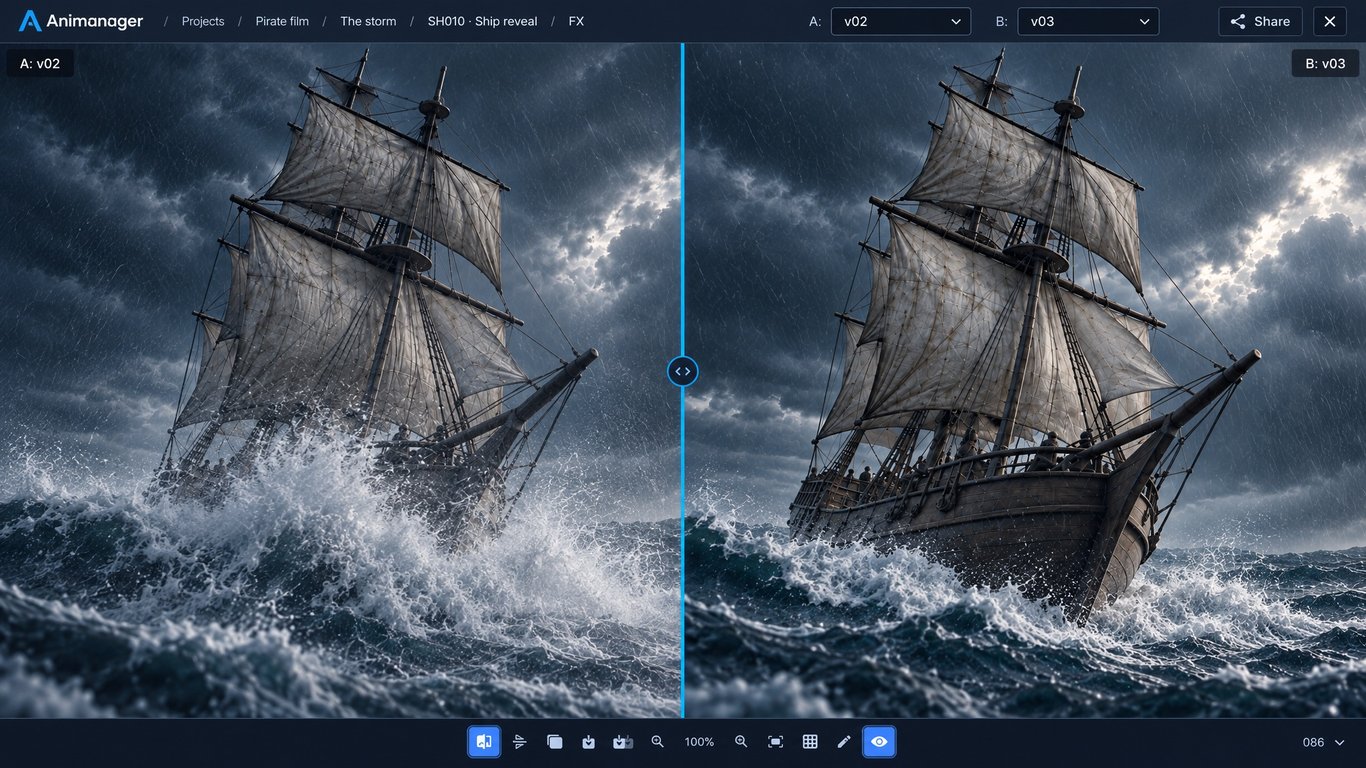Close the comparison viewer
Viewport: 1366px width, 768px height.
[1329, 21]
